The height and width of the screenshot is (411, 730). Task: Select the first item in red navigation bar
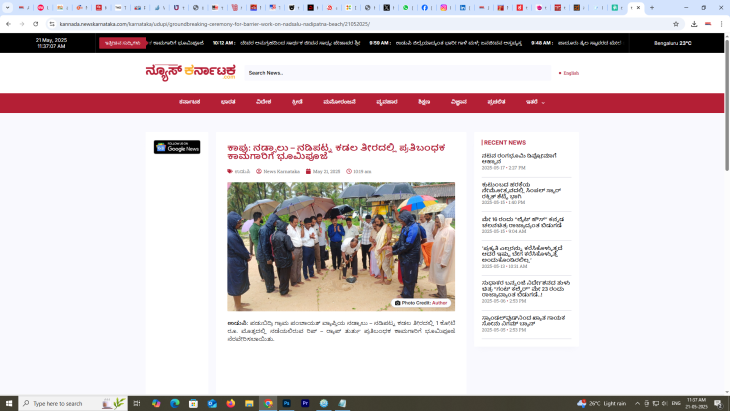pos(190,102)
